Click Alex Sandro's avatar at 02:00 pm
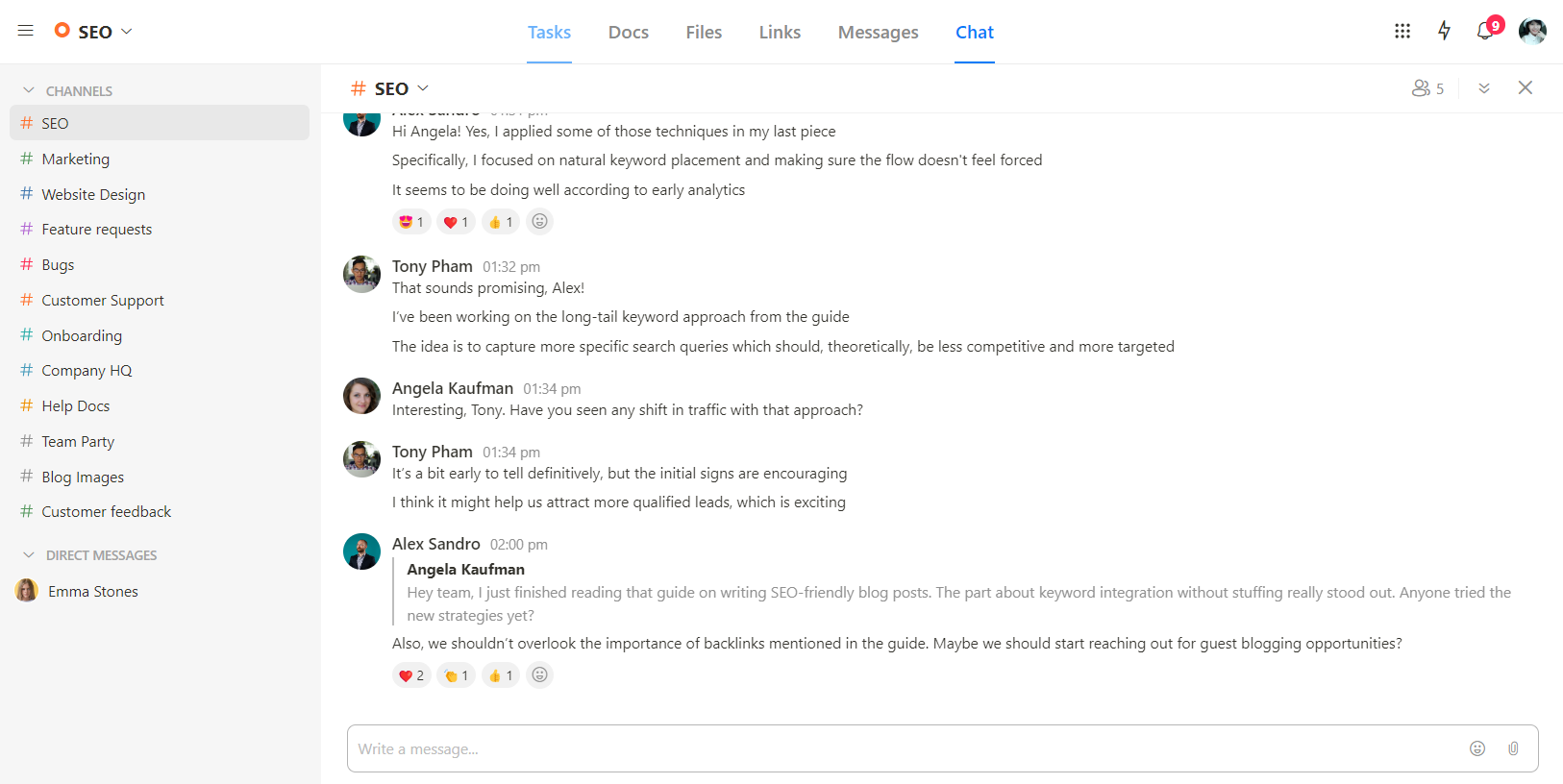The image size is (1563, 784). [361, 551]
